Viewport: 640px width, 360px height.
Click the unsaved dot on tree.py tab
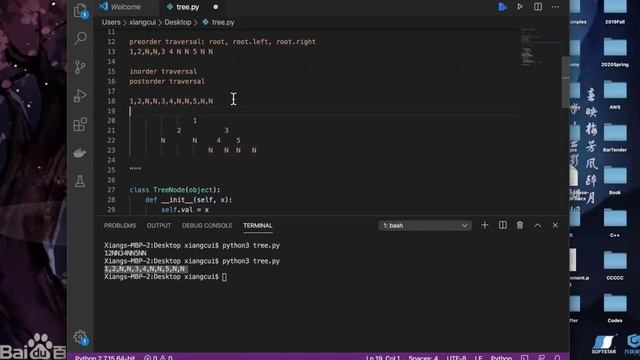click(216, 7)
